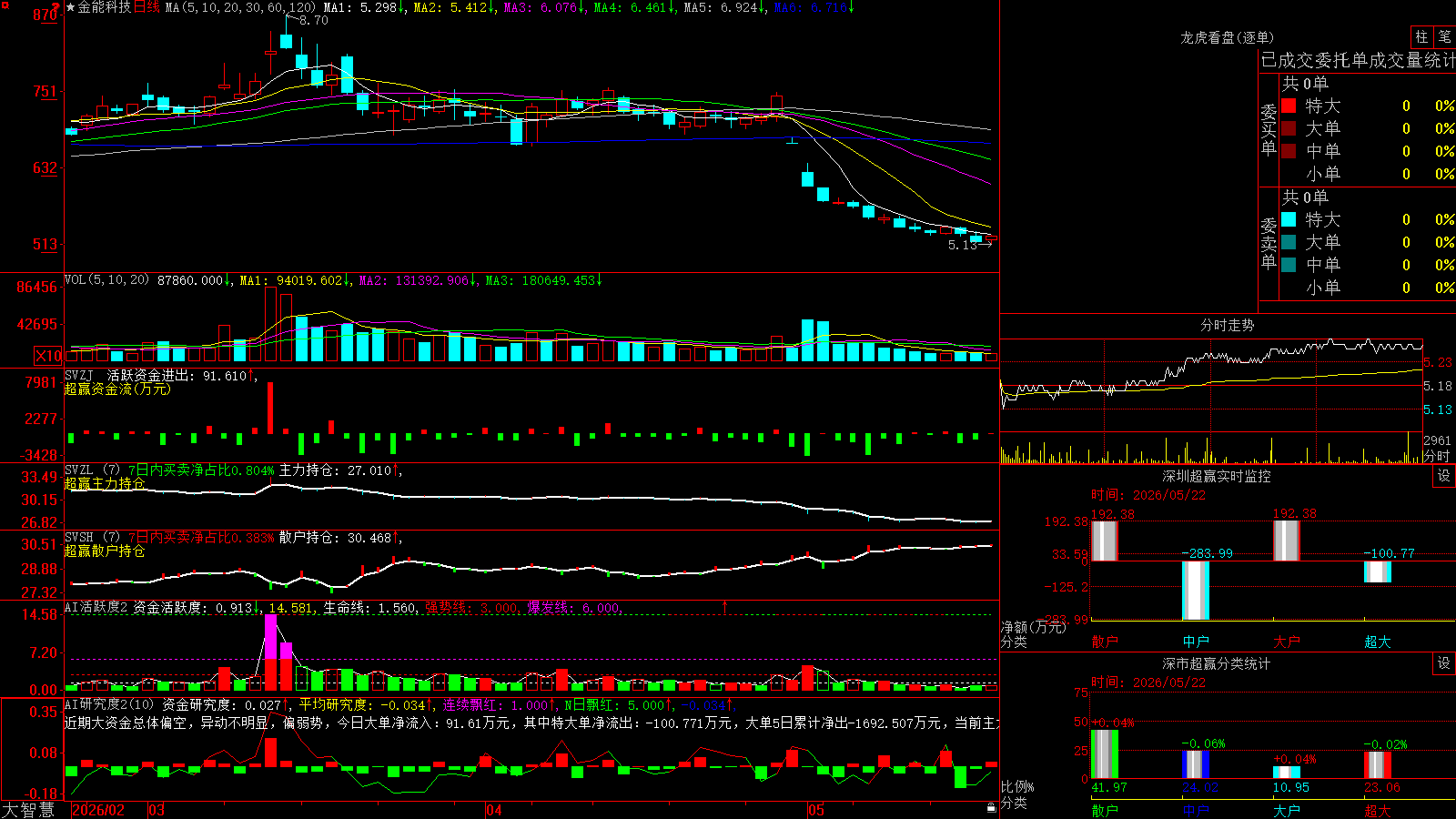
Task: Click the 8.70 high price annotation
Action: [x=313, y=20]
